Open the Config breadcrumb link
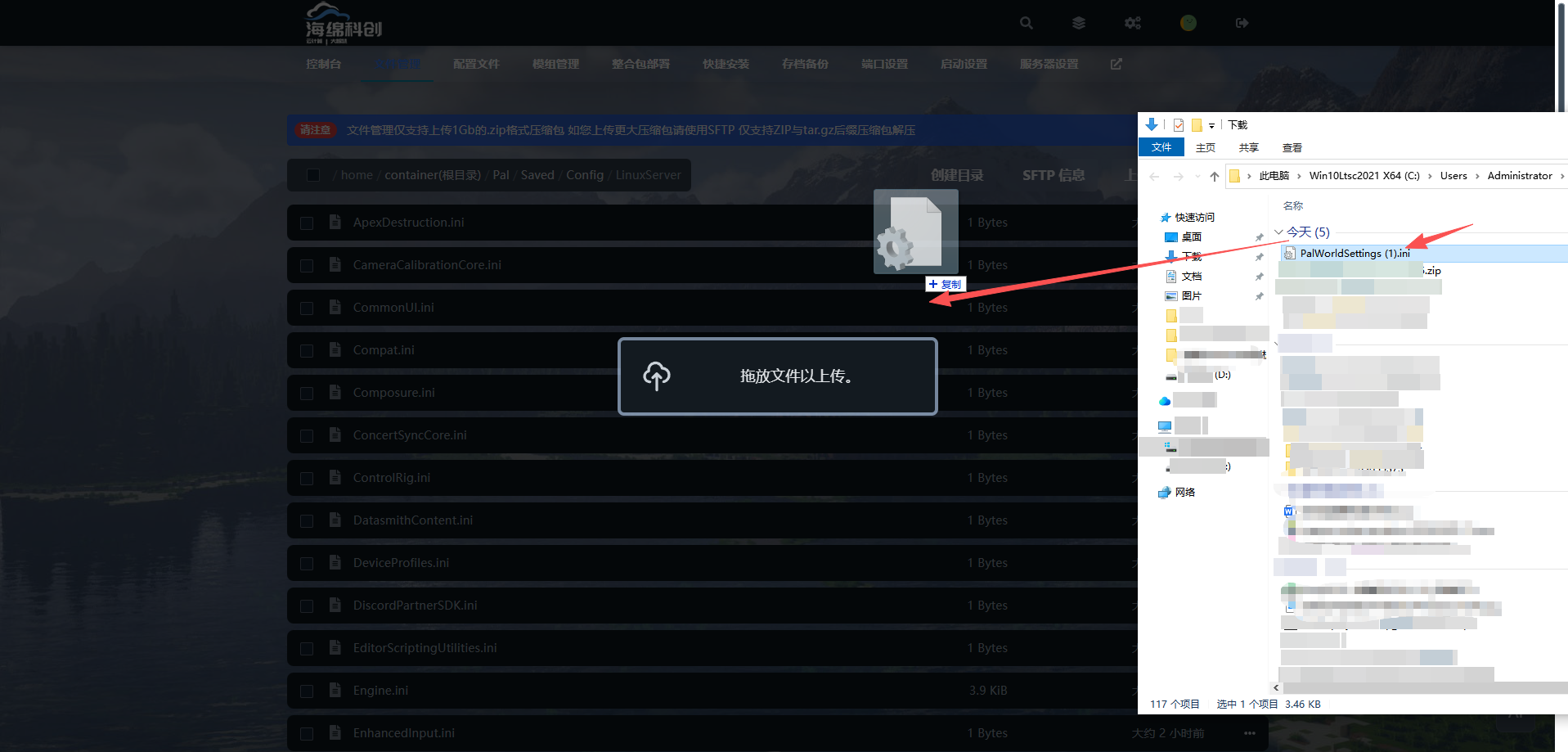Image resolution: width=1568 pixels, height=752 pixels. point(585,175)
